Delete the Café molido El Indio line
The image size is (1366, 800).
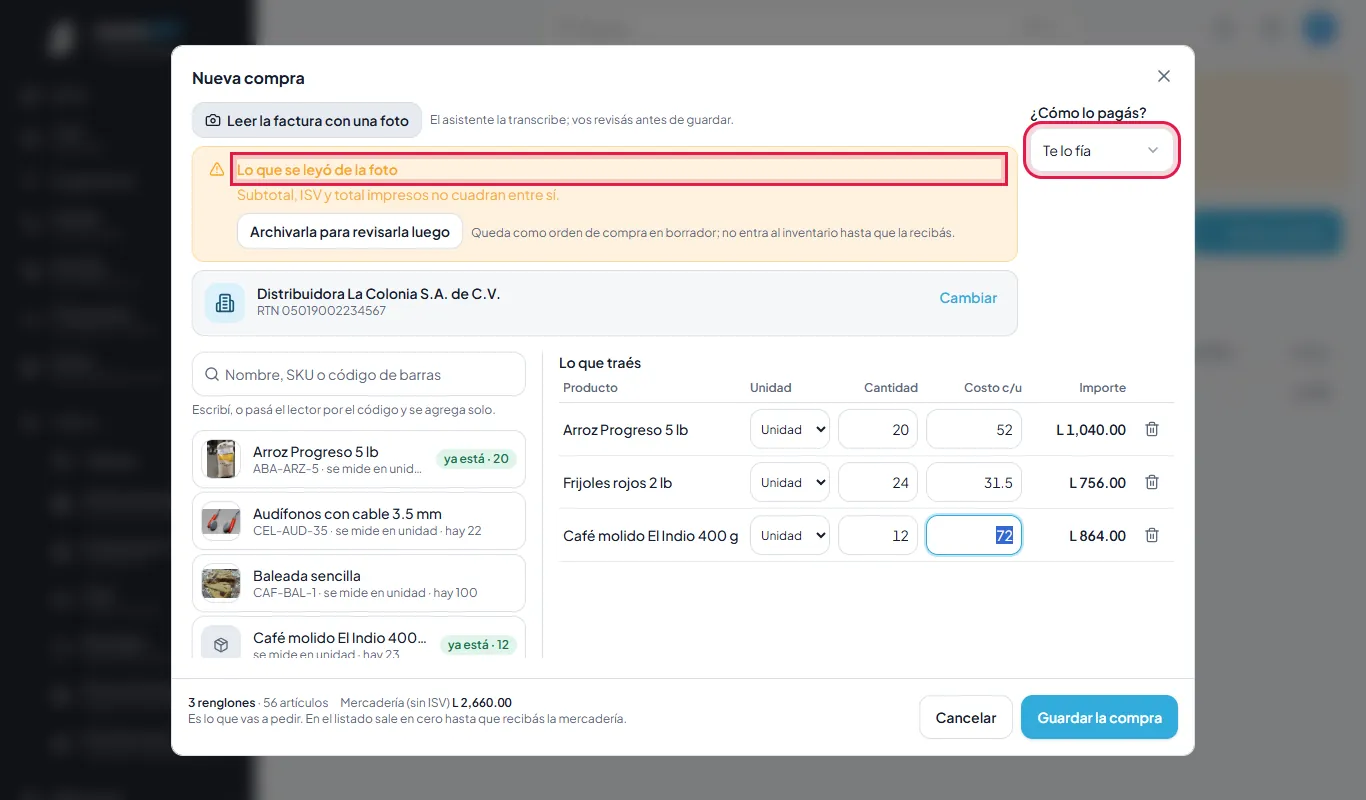(1152, 536)
